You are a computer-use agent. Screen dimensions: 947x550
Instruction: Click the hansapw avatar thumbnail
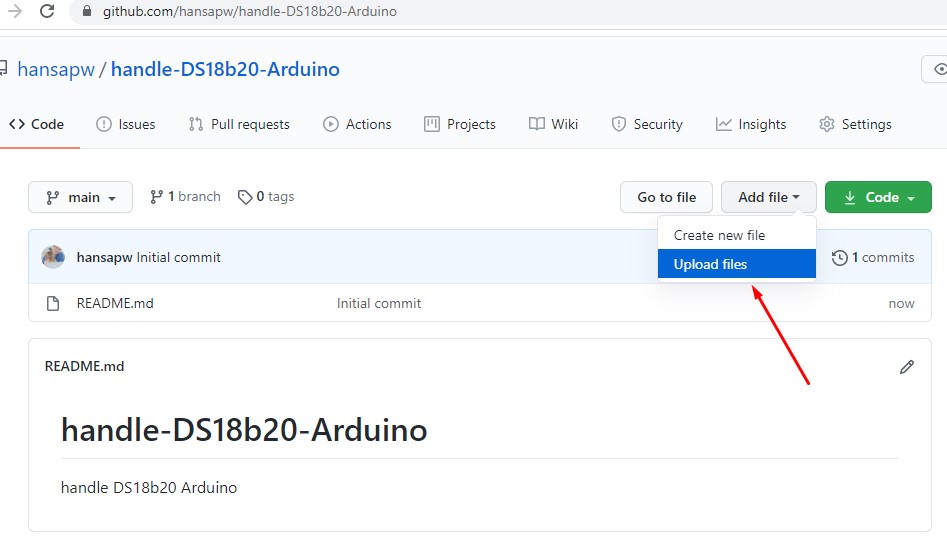click(x=53, y=257)
